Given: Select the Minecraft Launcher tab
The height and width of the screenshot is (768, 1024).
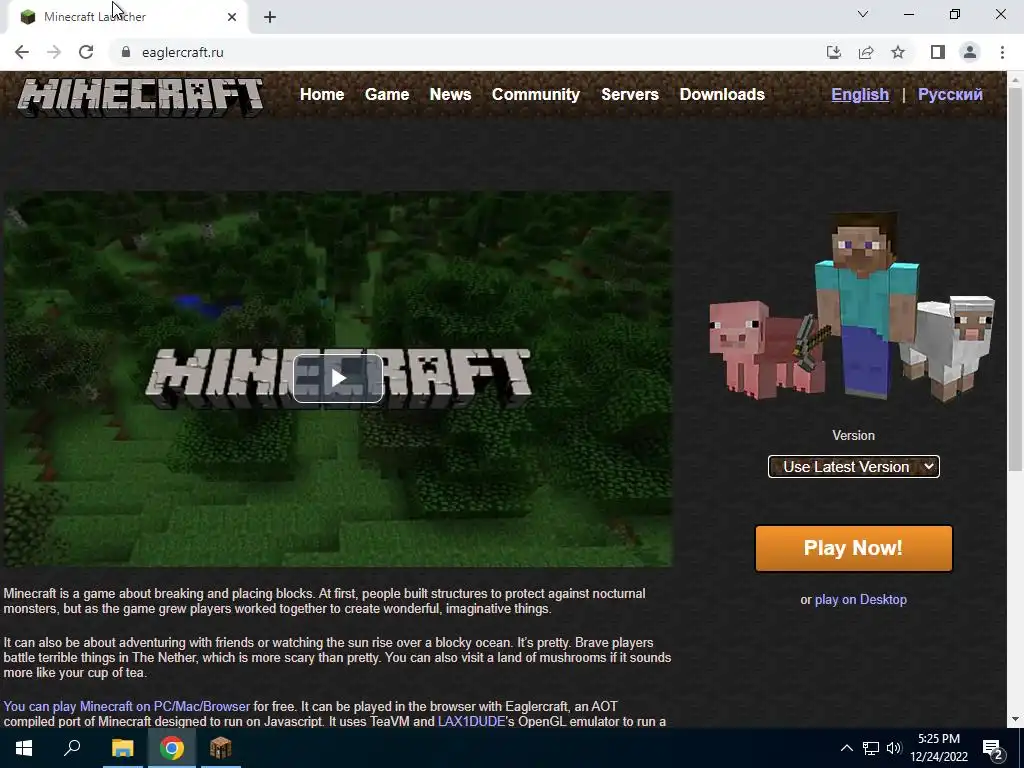Looking at the screenshot, I should coord(127,17).
